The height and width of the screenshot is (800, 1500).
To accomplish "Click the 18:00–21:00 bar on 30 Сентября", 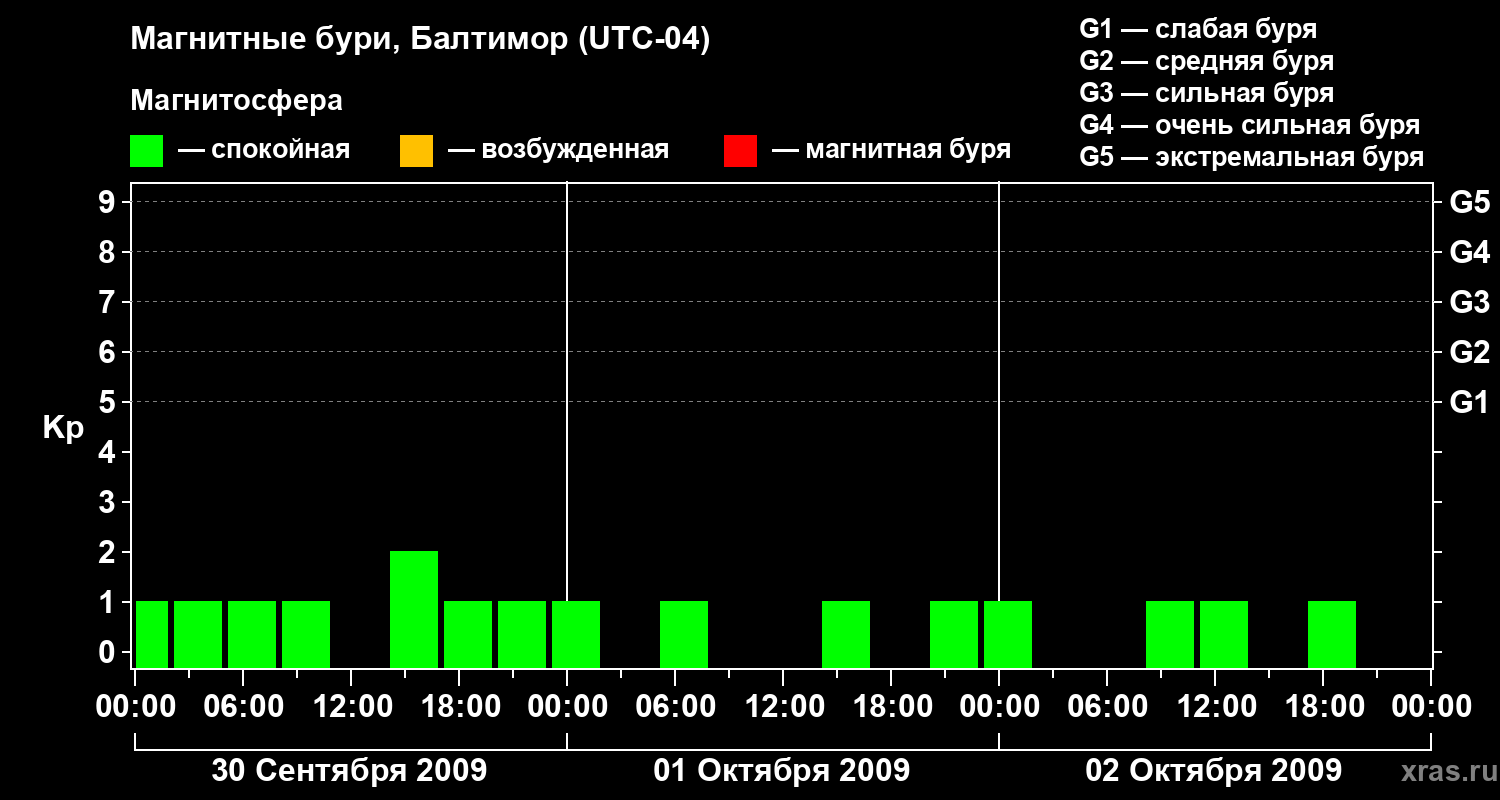I will point(468,634).
